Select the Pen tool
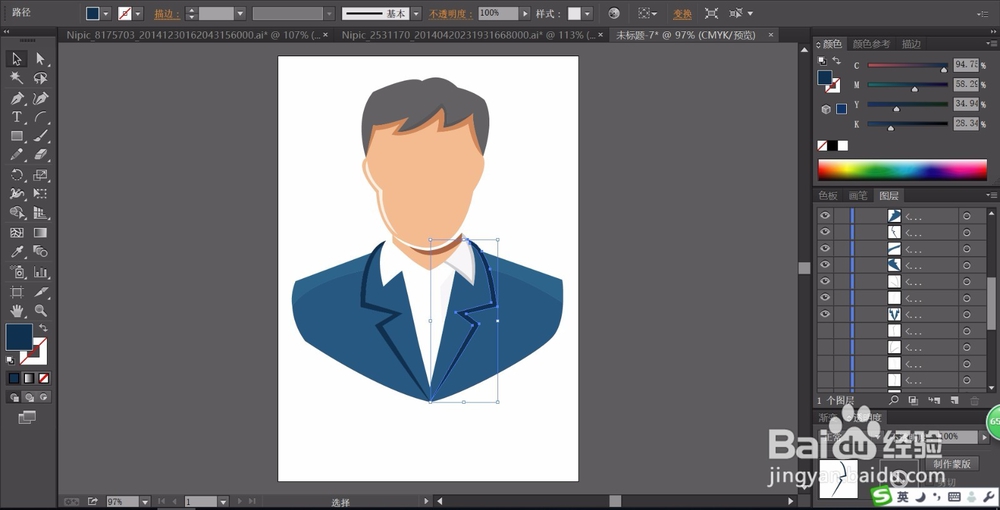This screenshot has width=1000, height=510. [17, 98]
